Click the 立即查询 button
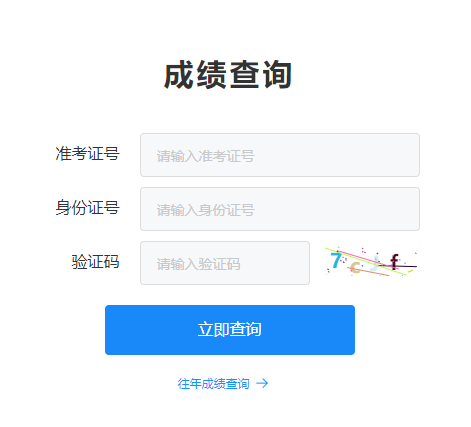471x427 pixels. [230, 330]
